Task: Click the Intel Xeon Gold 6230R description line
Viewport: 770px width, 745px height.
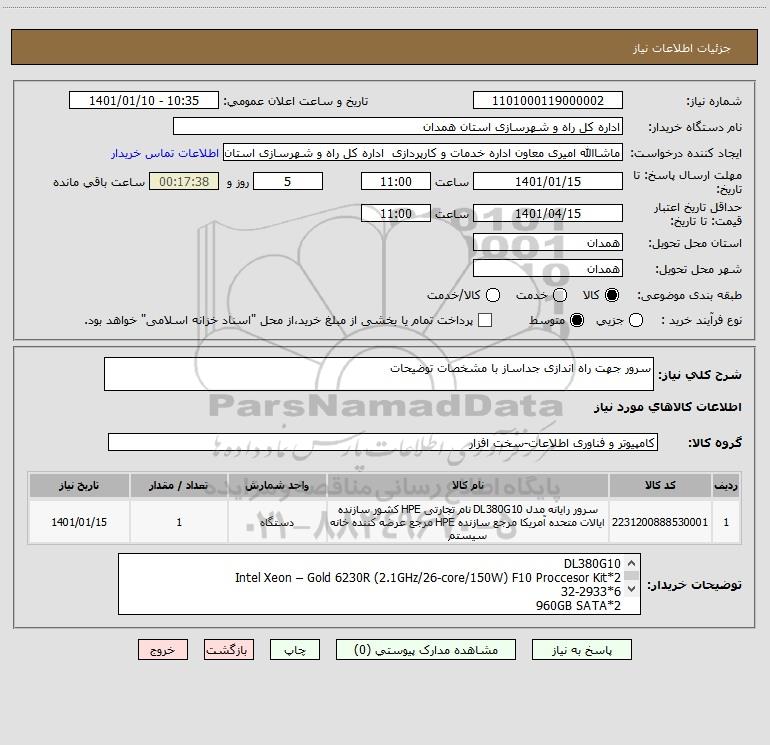Action: coord(428,577)
